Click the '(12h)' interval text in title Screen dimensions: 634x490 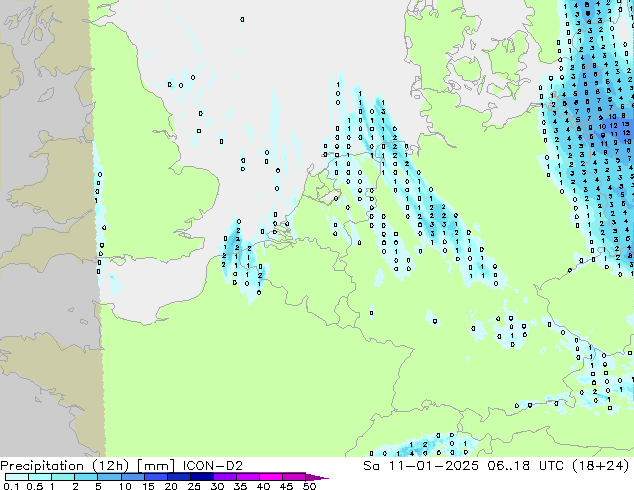[x=110, y=466]
